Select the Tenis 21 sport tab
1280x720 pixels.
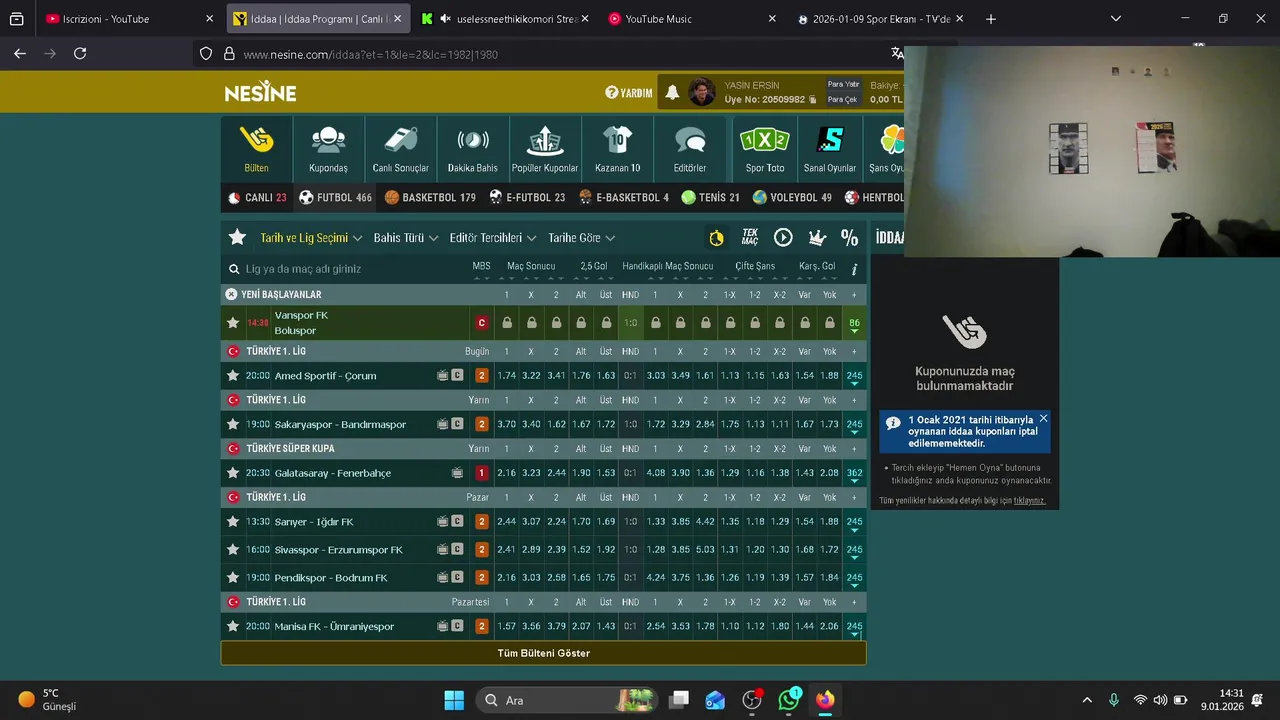click(x=710, y=198)
